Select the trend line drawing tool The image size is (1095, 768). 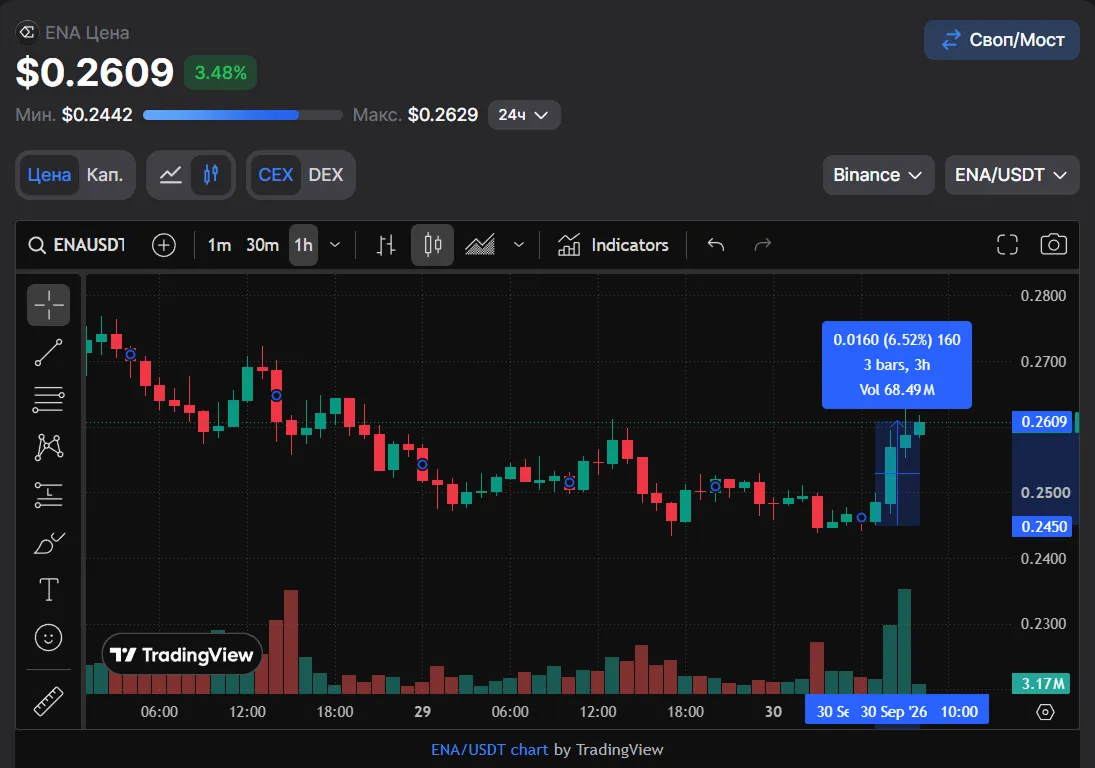(48, 353)
